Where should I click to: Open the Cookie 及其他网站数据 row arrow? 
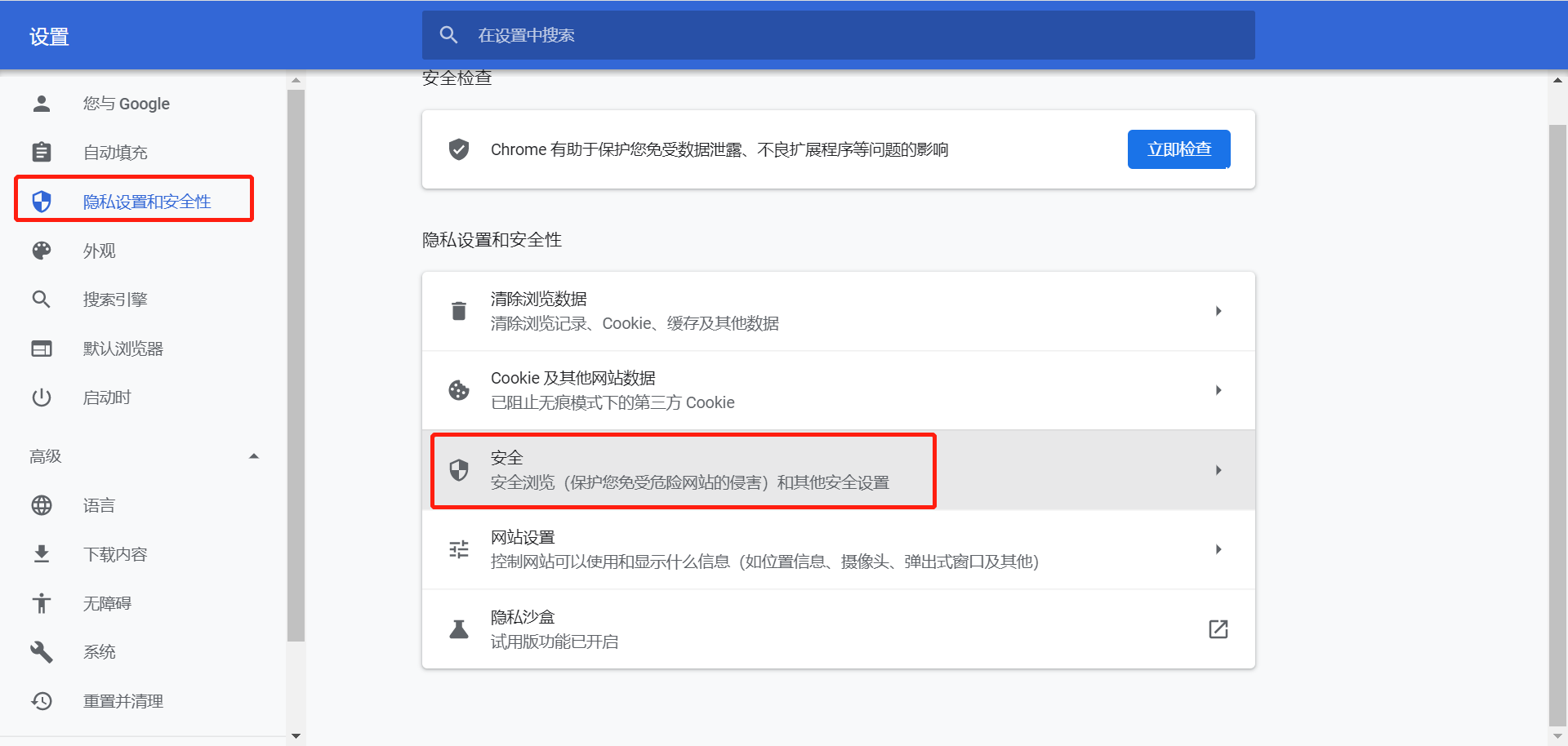[1218, 390]
